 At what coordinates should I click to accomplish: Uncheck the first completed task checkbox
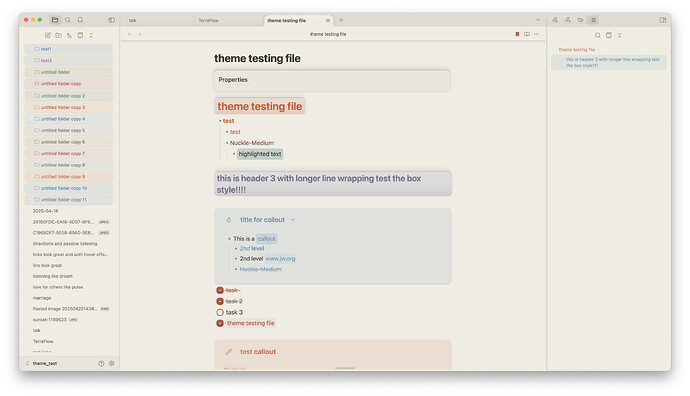pyautogui.click(x=220, y=290)
